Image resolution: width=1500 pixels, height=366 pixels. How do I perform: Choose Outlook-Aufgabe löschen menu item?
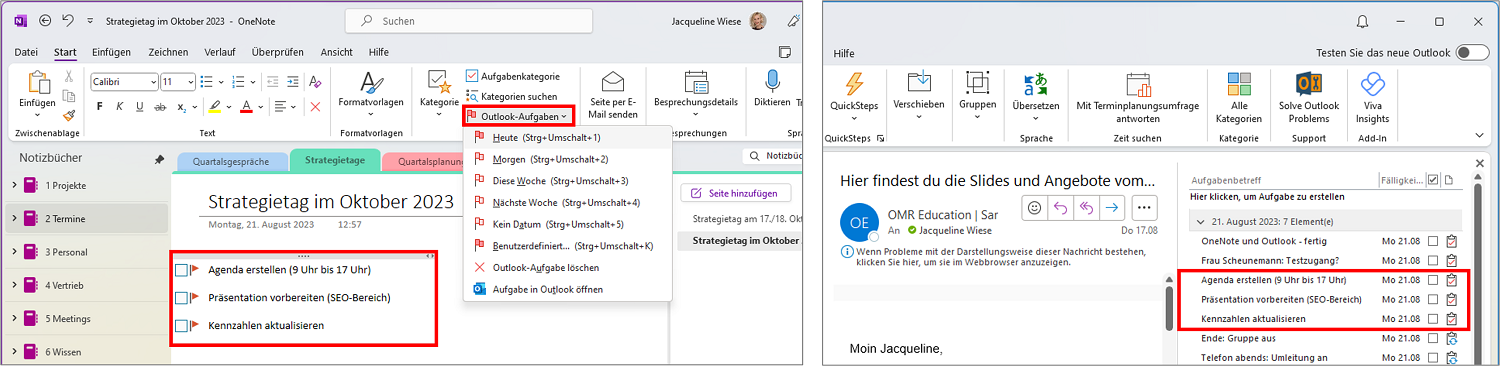(568, 268)
